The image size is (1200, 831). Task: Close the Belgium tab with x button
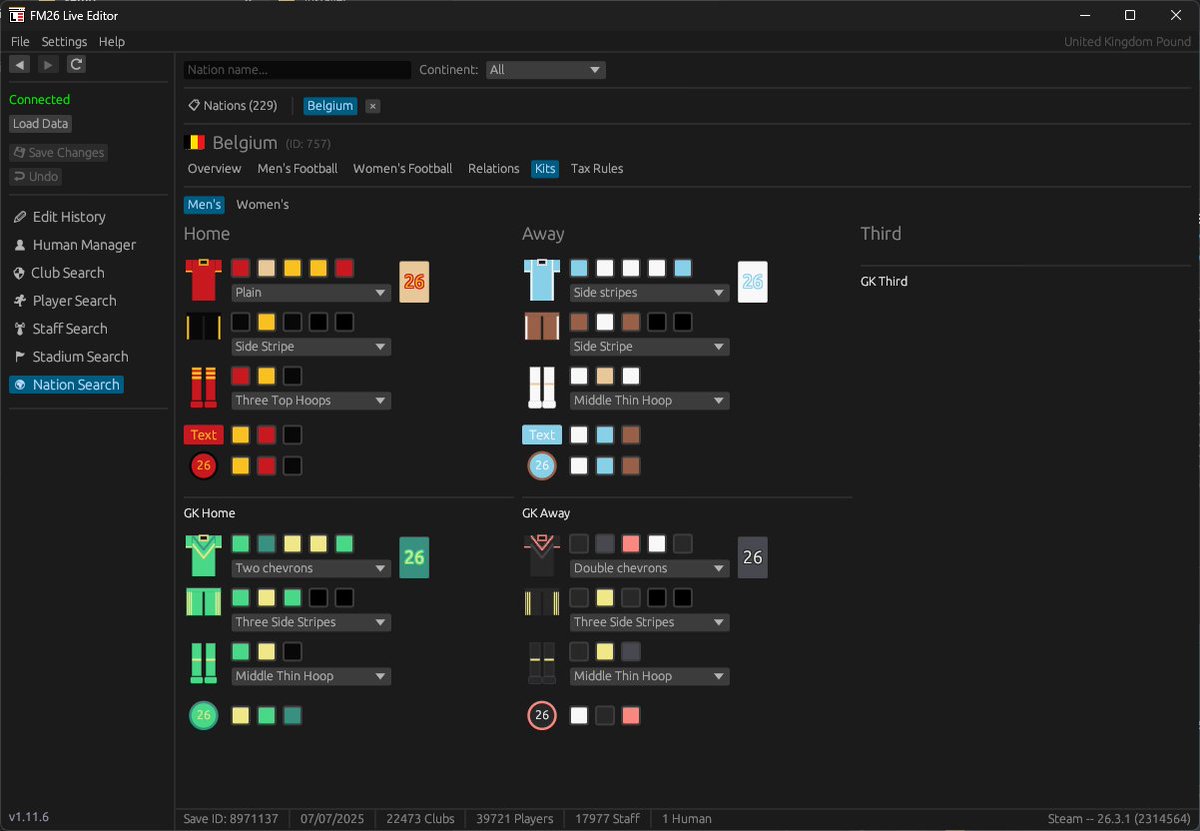click(x=372, y=106)
